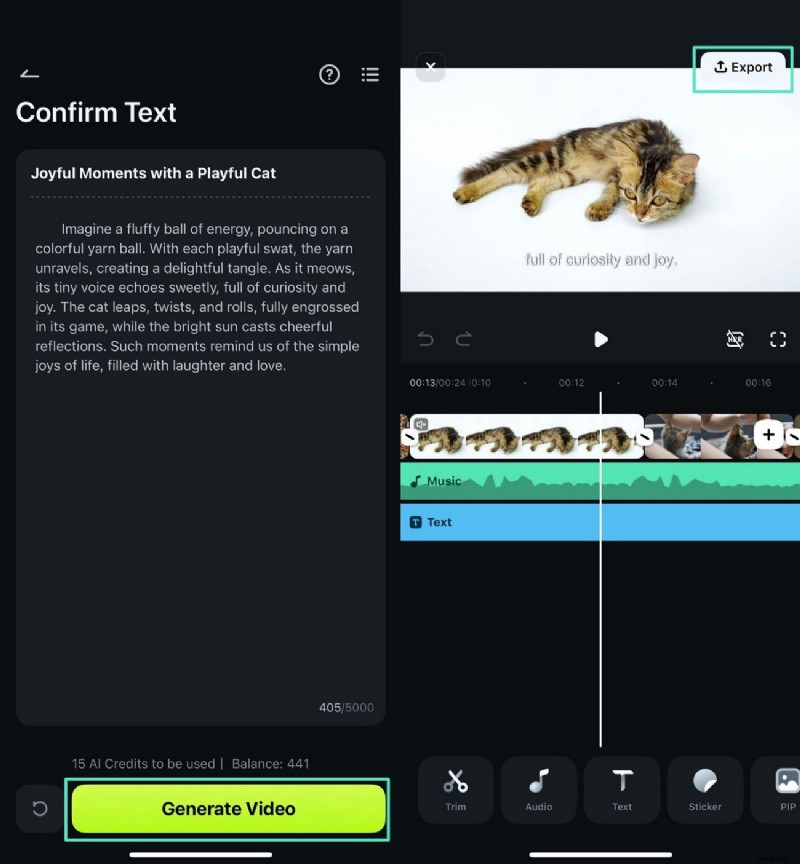Mute the cat video clip audio
Viewport: 800px width, 864px height.
coord(420,423)
